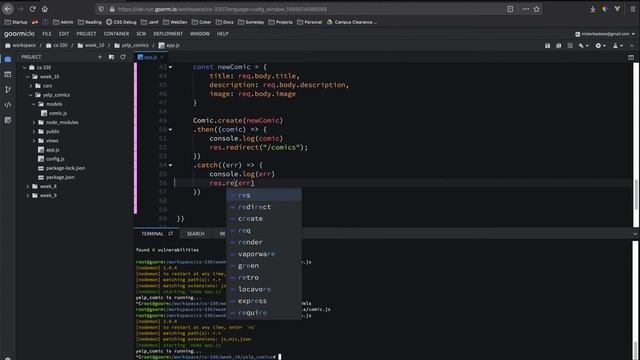640x360 pixels.
Task: Click the terminal tab refresh icon
Action: click(x=171, y=233)
